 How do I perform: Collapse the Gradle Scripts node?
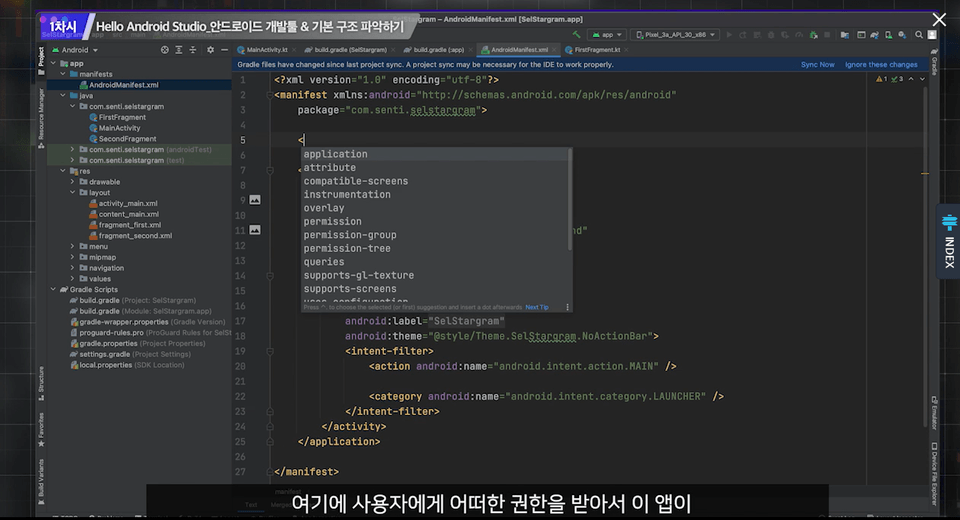[53, 289]
